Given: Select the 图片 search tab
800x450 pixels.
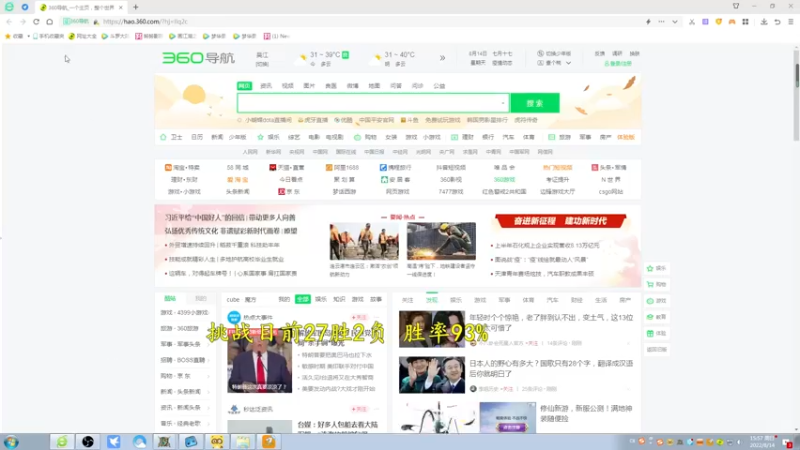Looking at the screenshot, I should [309, 86].
